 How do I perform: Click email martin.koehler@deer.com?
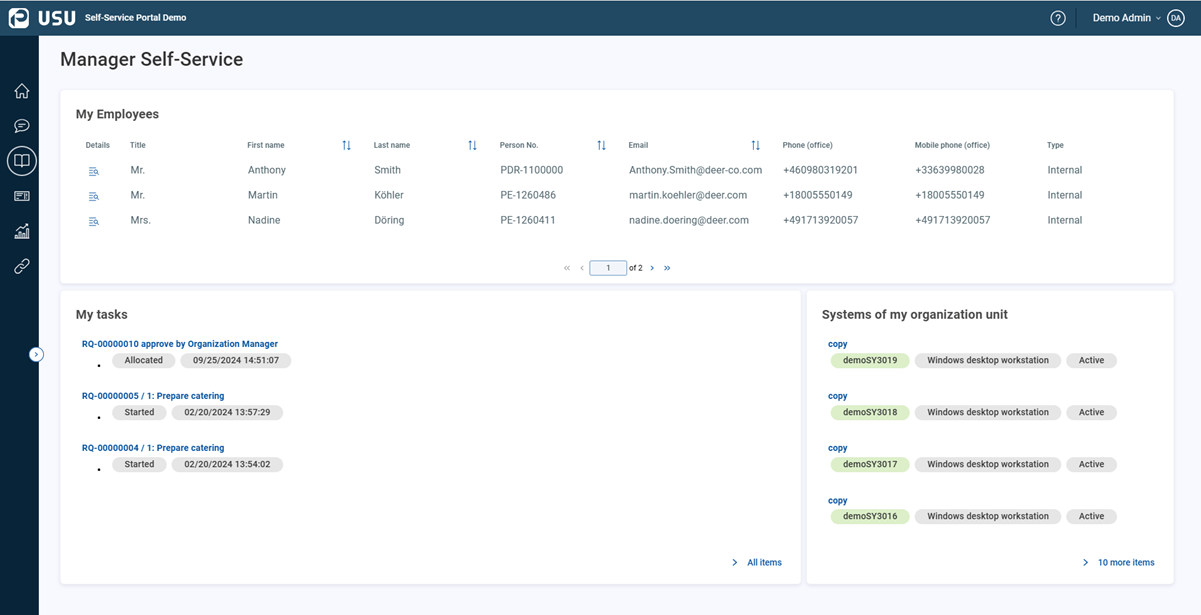pyautogui.click(x=689, y=195)
